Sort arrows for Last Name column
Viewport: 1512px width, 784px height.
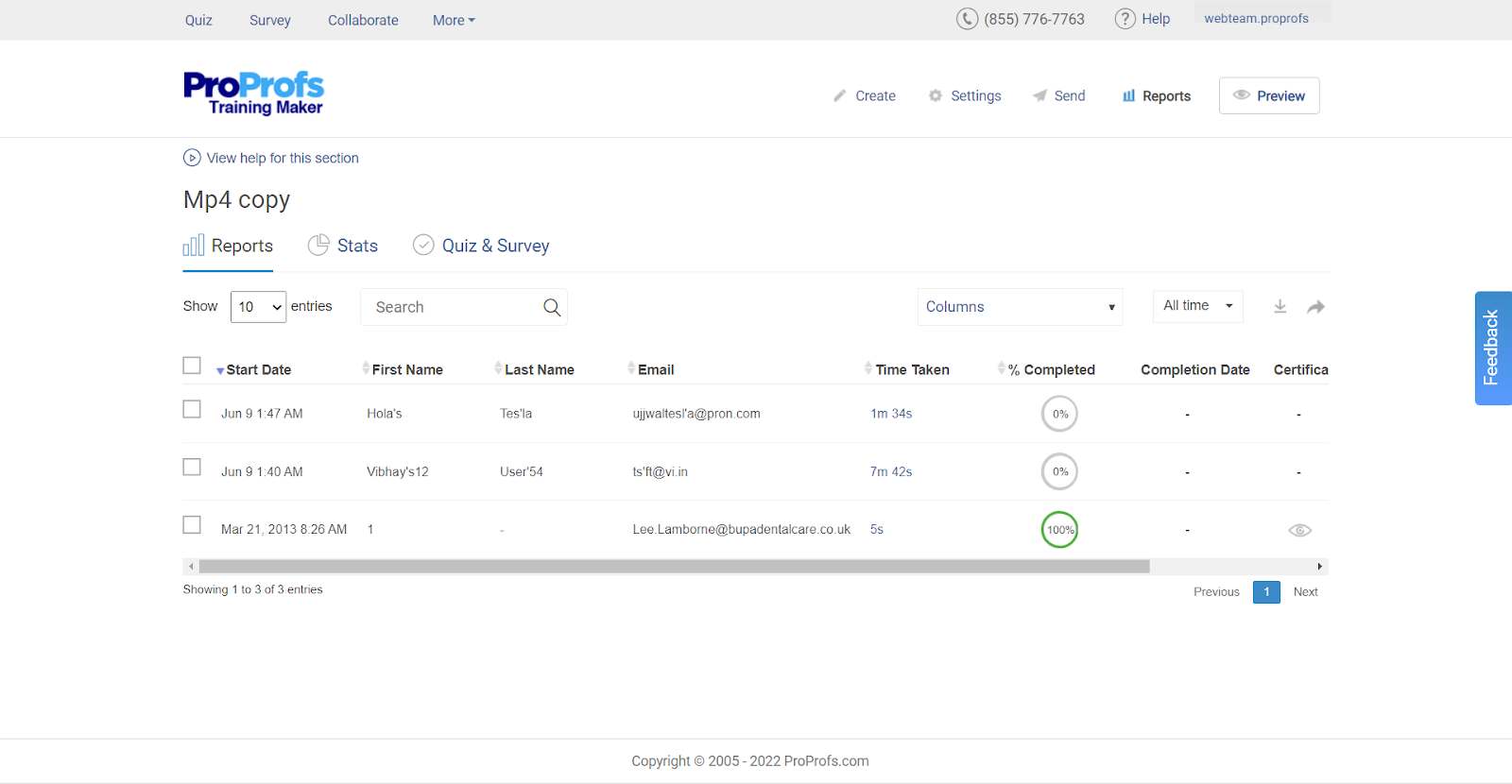(x=498, y=368)
